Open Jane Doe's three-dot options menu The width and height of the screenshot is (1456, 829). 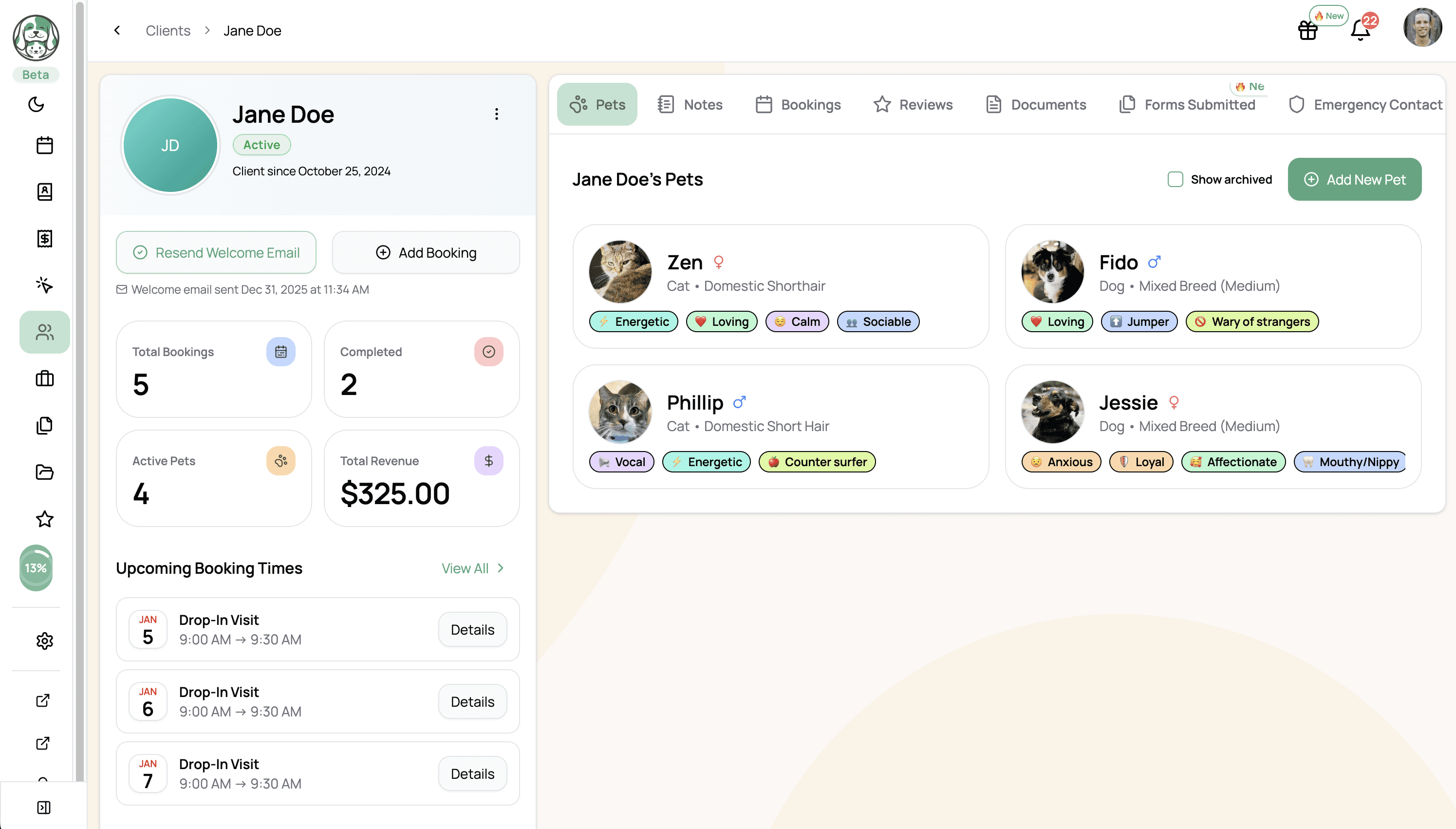coord(496,114)
